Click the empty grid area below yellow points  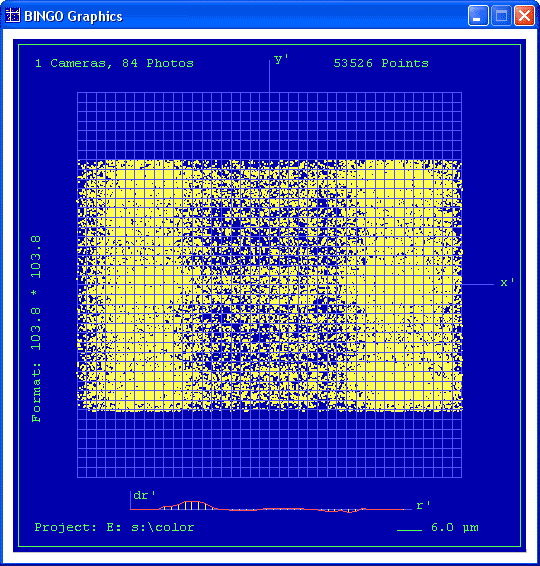[x=270, y=445]
